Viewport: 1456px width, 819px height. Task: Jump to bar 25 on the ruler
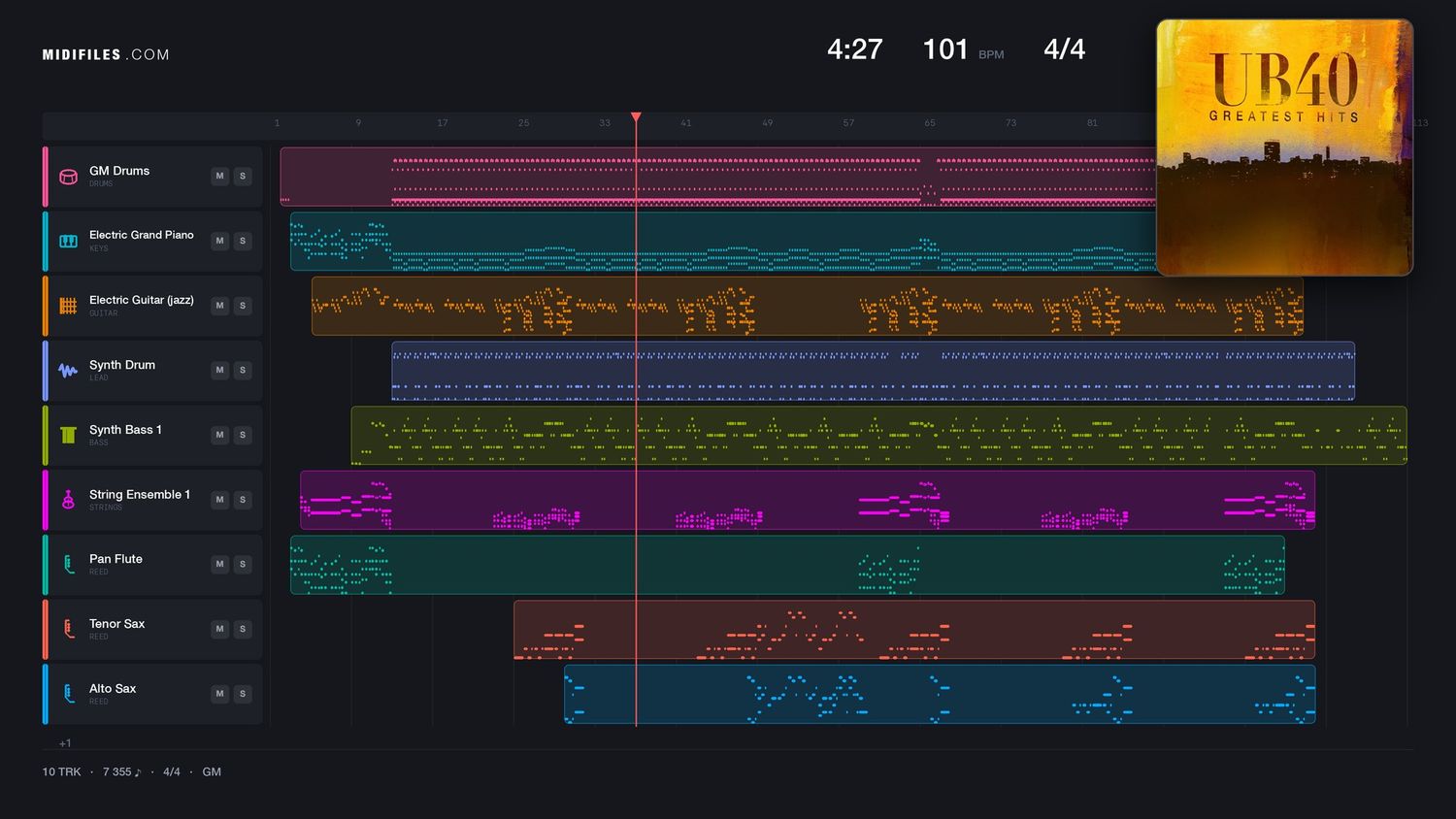(524, 123)
